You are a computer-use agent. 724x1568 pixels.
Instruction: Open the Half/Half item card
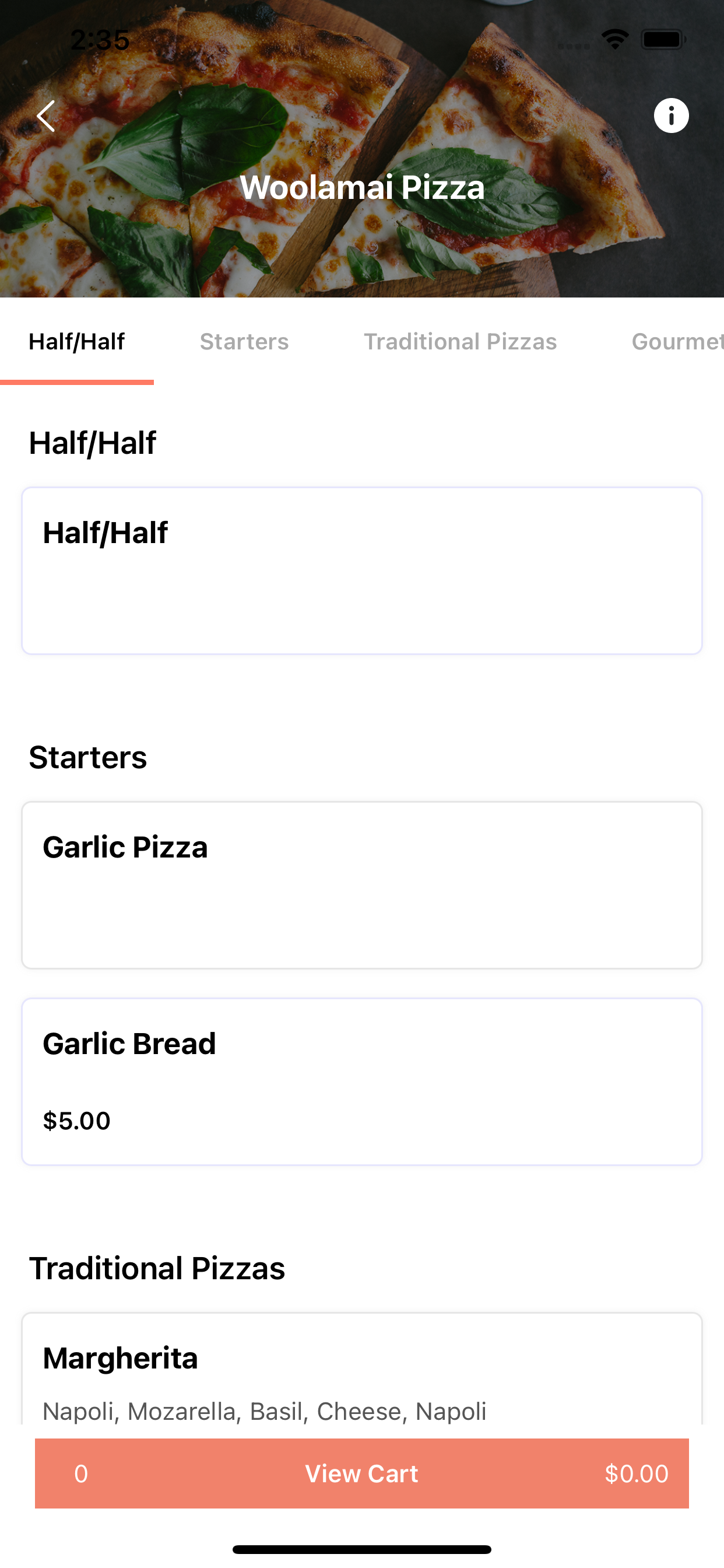click(362, 570)
